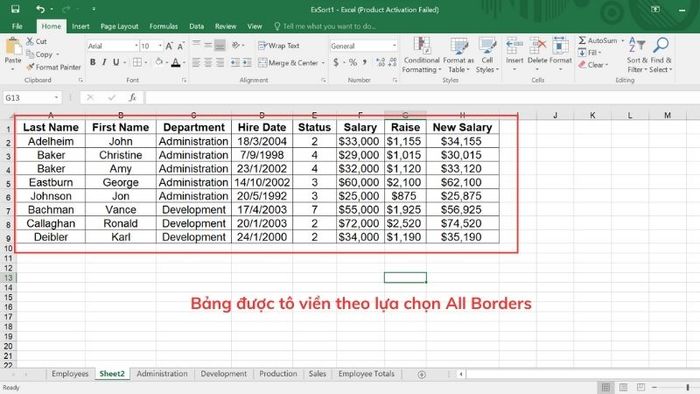Image resolution: width=700 pixels, height=394 pixels.
Task: Switch to the Insert ribbon tab
Action: (x=80, y=26)
